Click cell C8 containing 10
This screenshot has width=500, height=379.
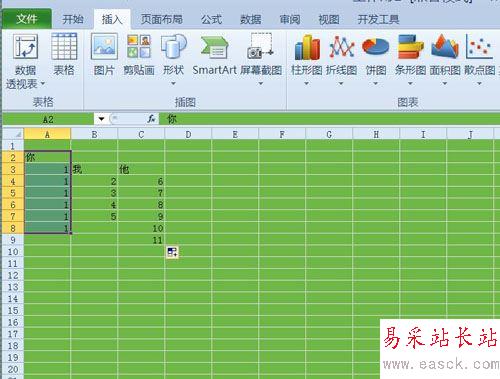pyautogui.click(x=141, y=228)
